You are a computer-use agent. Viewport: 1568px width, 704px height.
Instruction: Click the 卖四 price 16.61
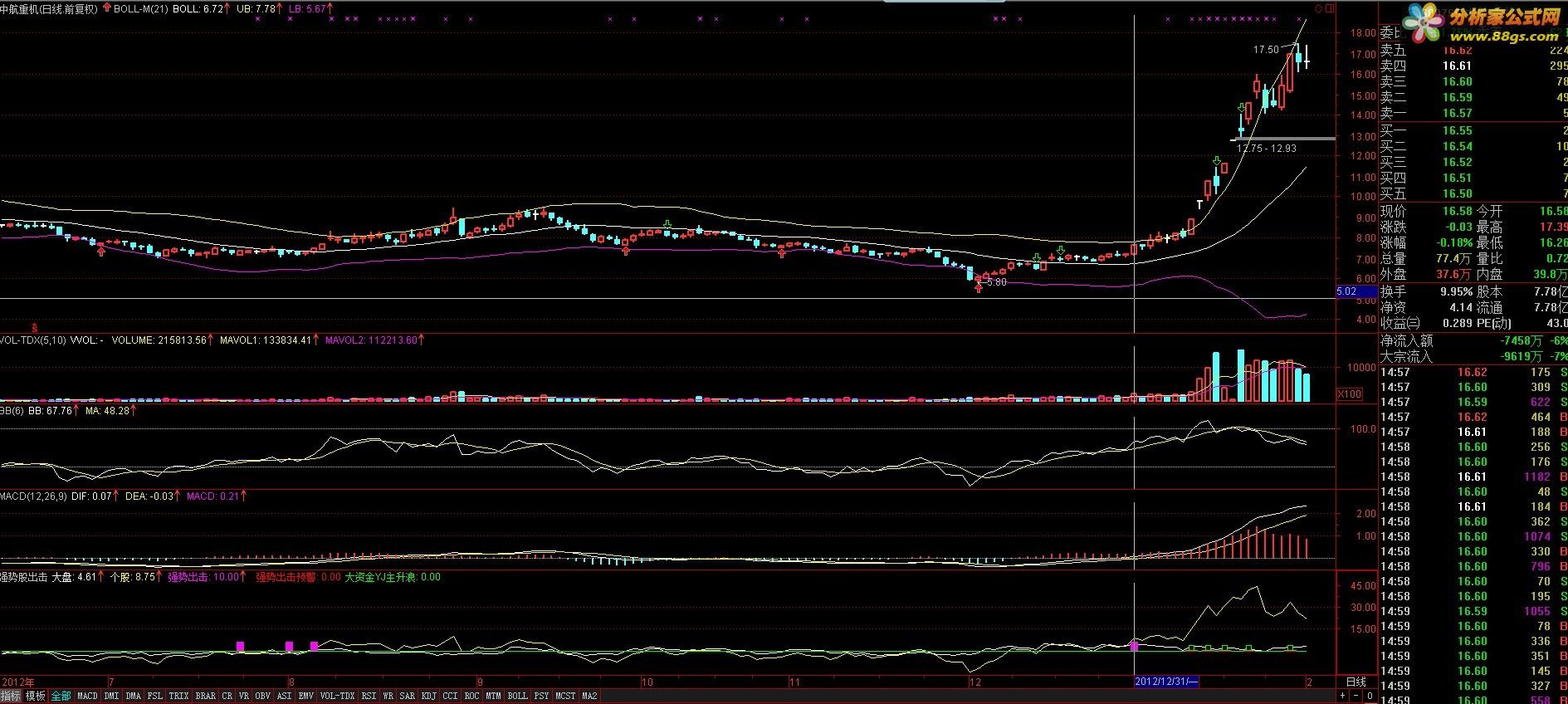[x=1457, y=66]
